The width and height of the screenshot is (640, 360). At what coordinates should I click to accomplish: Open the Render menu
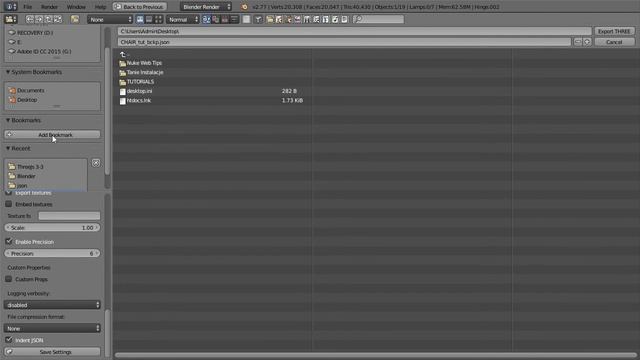[49, 7]
